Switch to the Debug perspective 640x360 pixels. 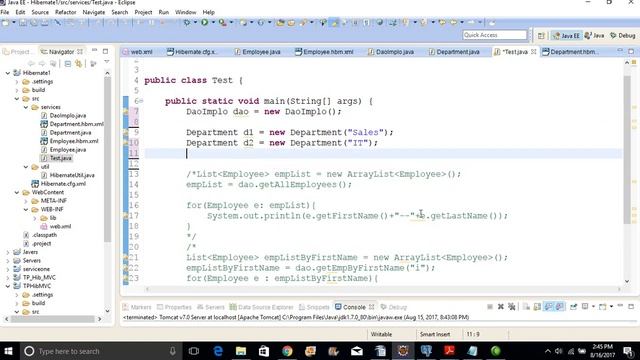(623, 36)
